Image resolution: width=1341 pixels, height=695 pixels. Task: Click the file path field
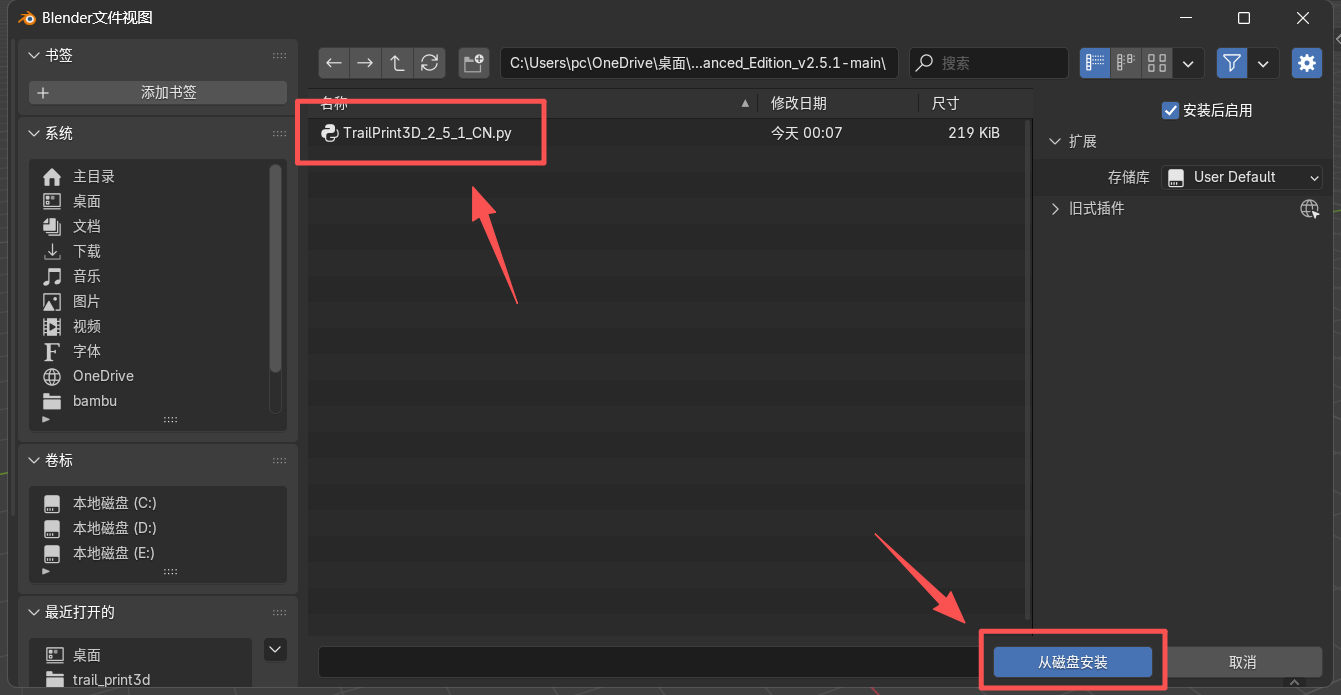[x=699, y=63]
